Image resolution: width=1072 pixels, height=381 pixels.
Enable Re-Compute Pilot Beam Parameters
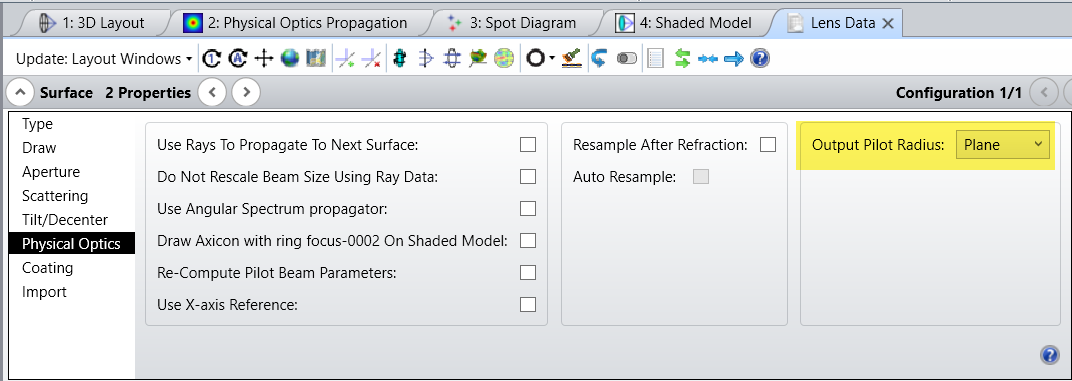coord(527,272)
